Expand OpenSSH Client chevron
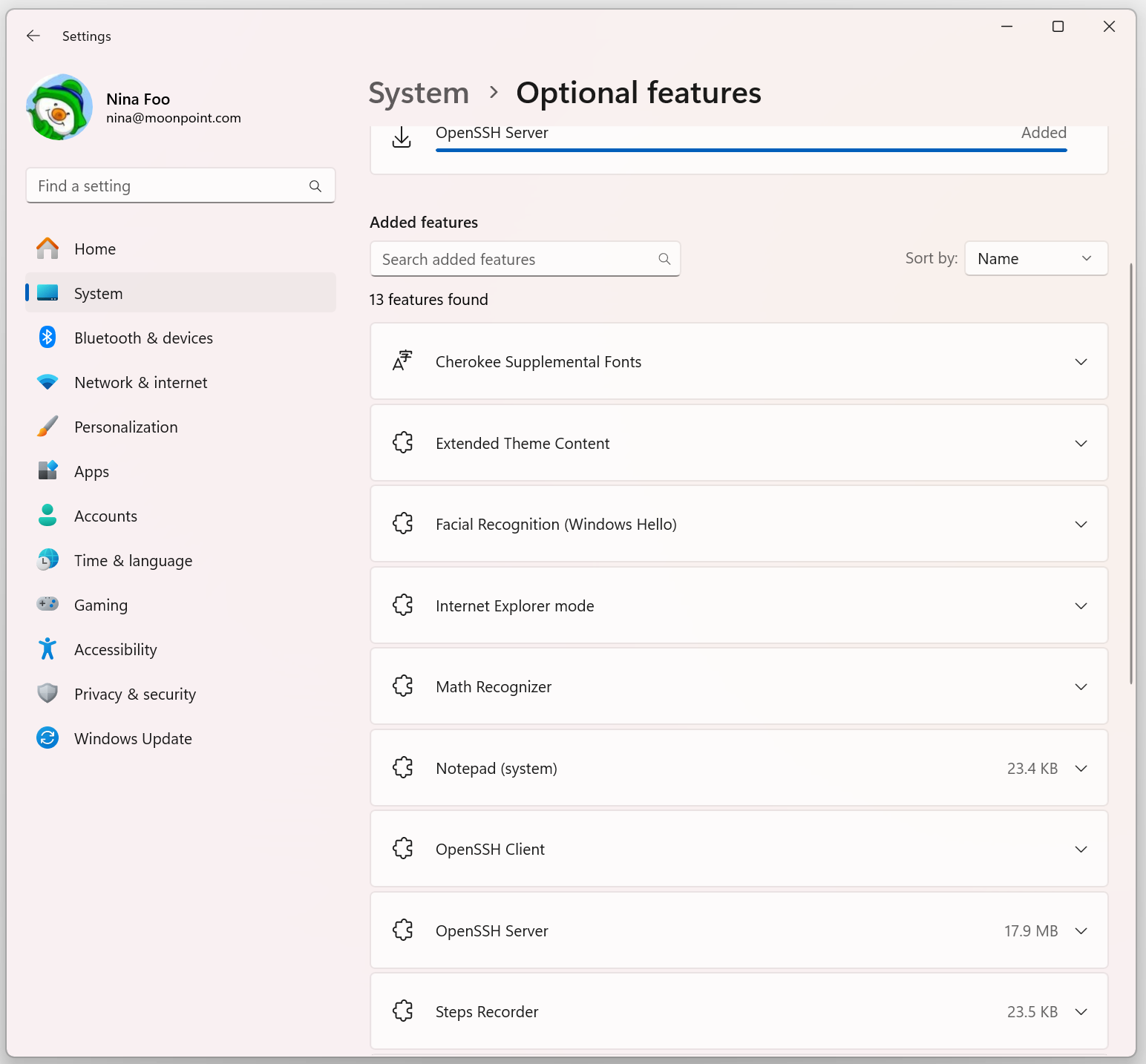This screenshot has width=1146, height=1064. click(x=1081, y=849)
